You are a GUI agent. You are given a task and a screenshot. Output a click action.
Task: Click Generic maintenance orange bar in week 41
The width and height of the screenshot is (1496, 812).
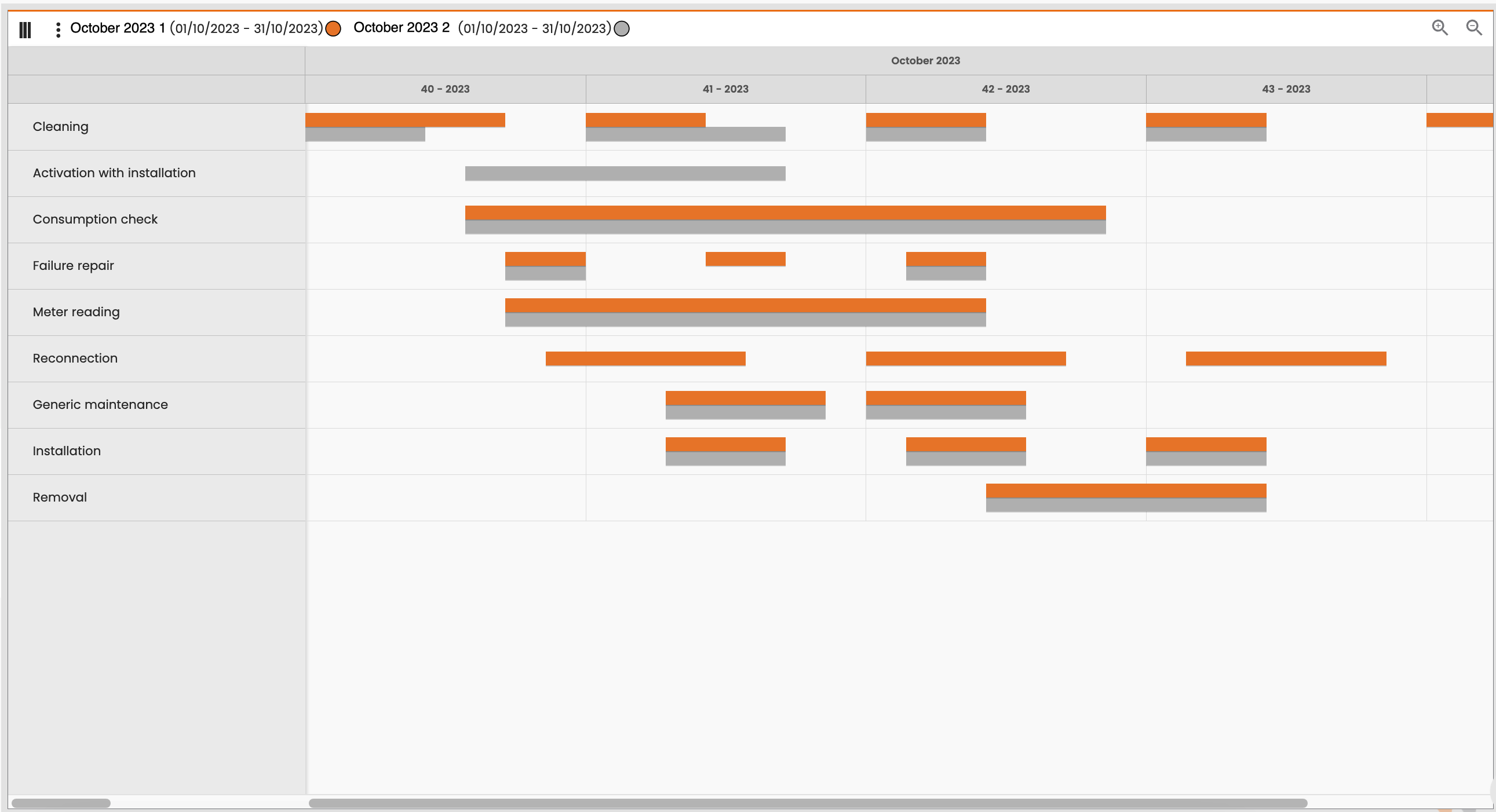[x=745, y=397]
